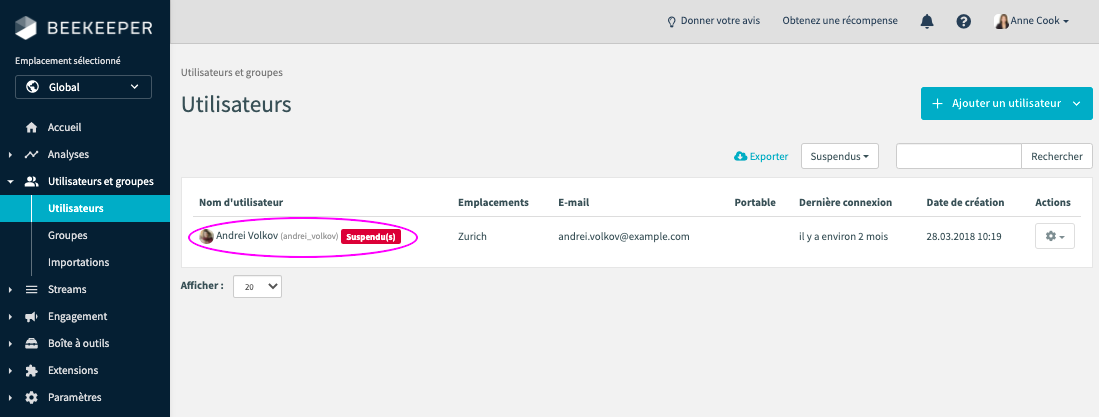Screen dimensions: 1099x417
Task: Click the Ajouter un utilisateur button
Action: tap(996, 104)
